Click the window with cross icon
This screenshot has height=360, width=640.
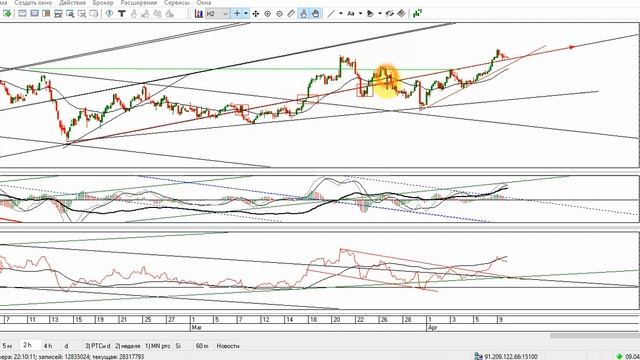pyautogui.click(x=82, y=14)
